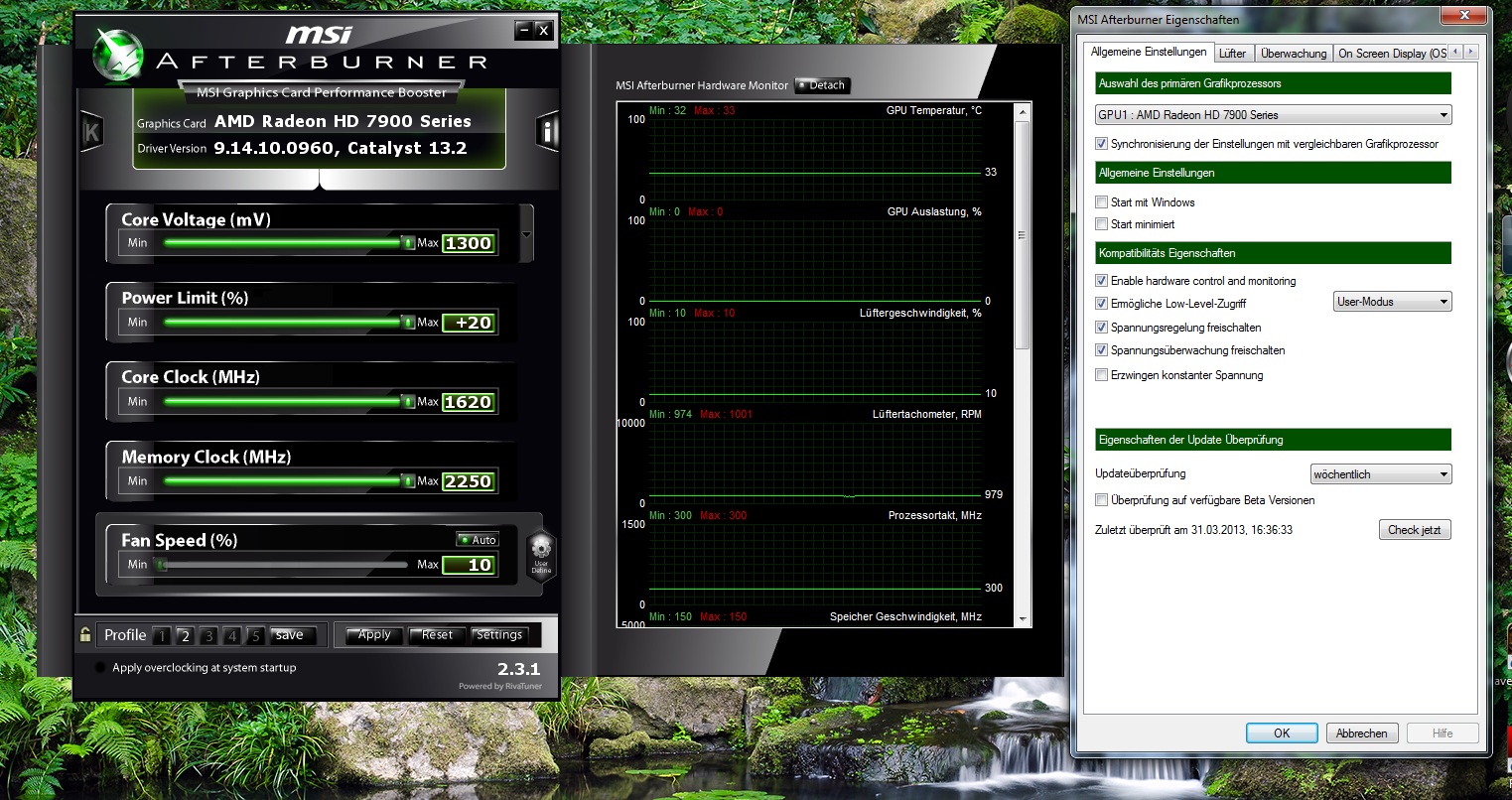Click the Core Clock value field 1620
Screen dimensions: 1512x800
pyautogui.click(x=469, y=402)
